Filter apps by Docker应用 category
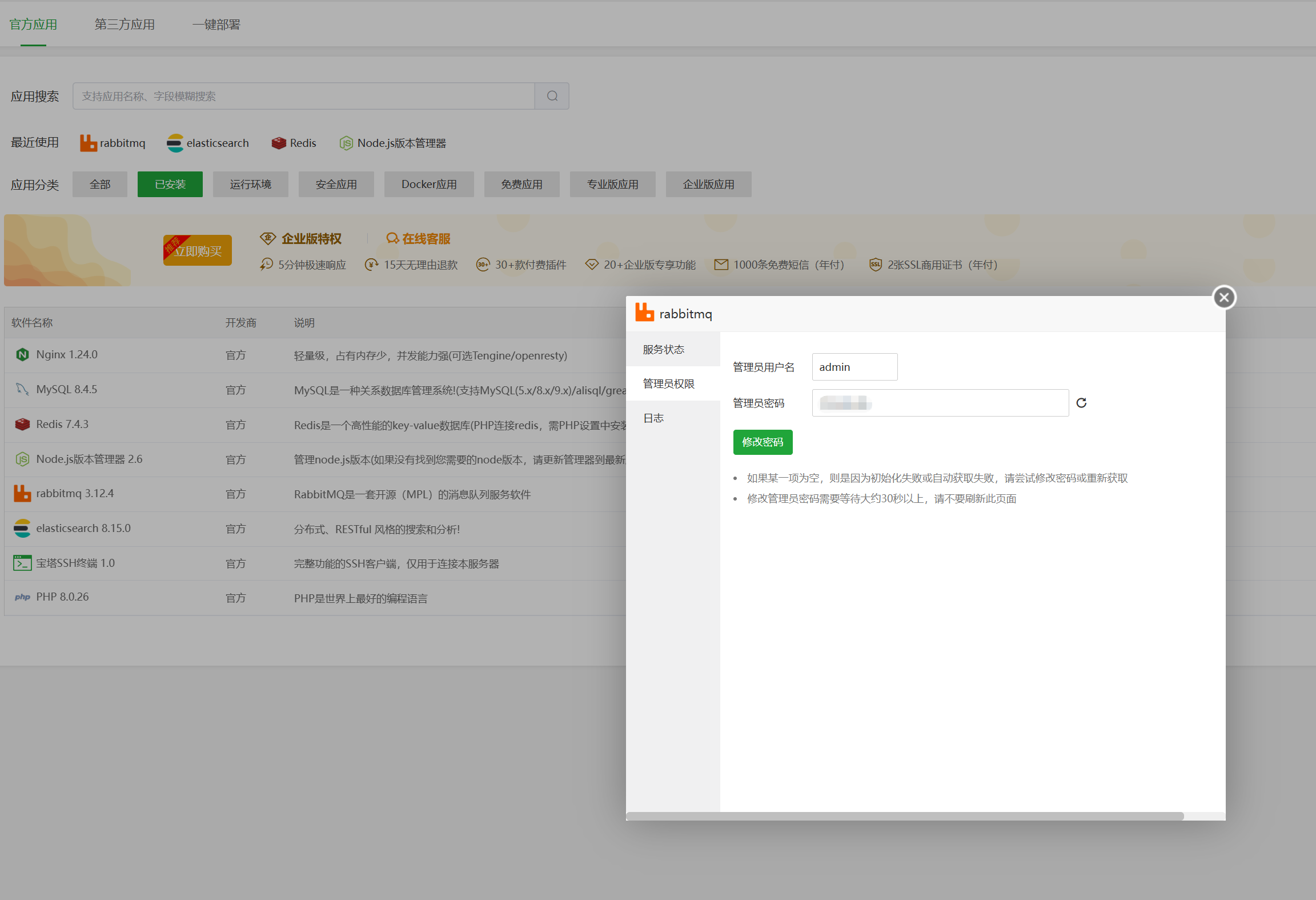 click(429, 184)
